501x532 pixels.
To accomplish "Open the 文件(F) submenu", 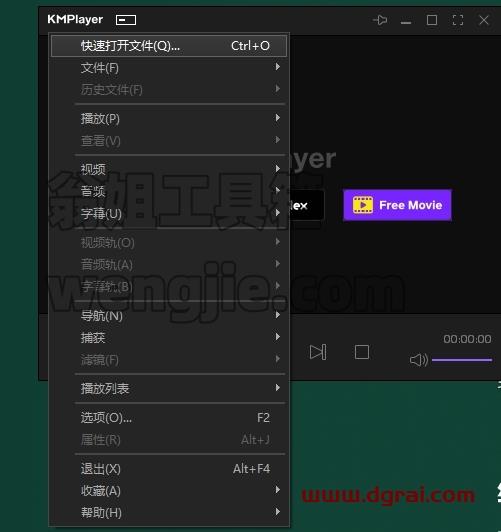I will 169,68.
